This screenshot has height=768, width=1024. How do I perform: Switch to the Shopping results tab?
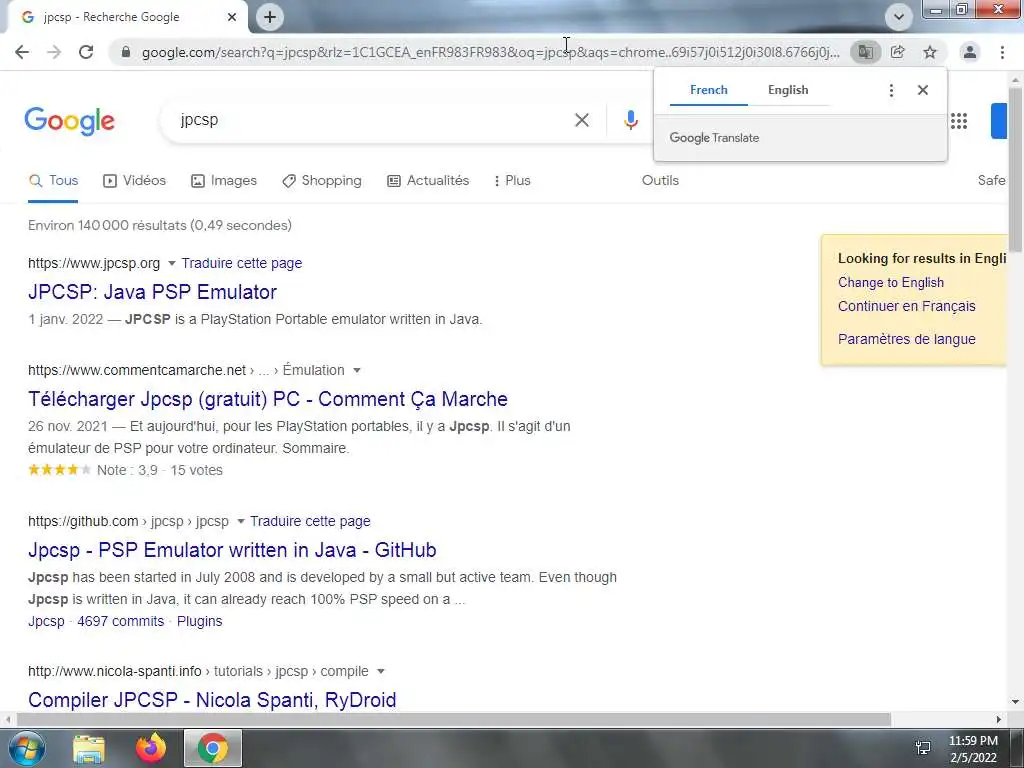pos(321,181)
